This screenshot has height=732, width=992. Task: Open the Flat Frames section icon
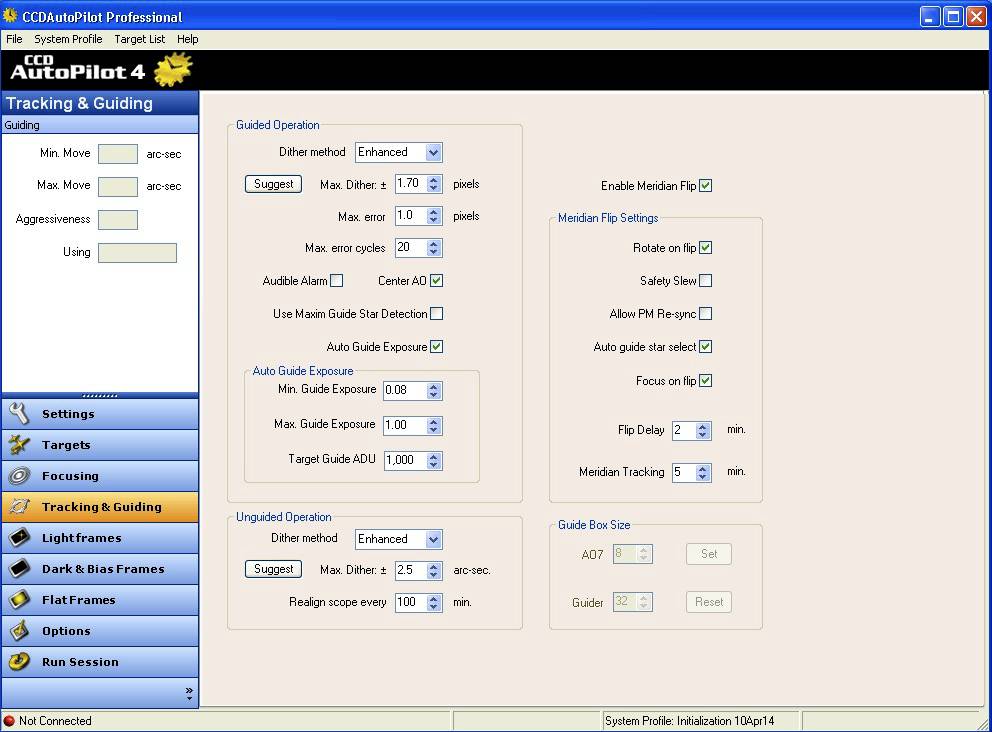tap(20, 600)
